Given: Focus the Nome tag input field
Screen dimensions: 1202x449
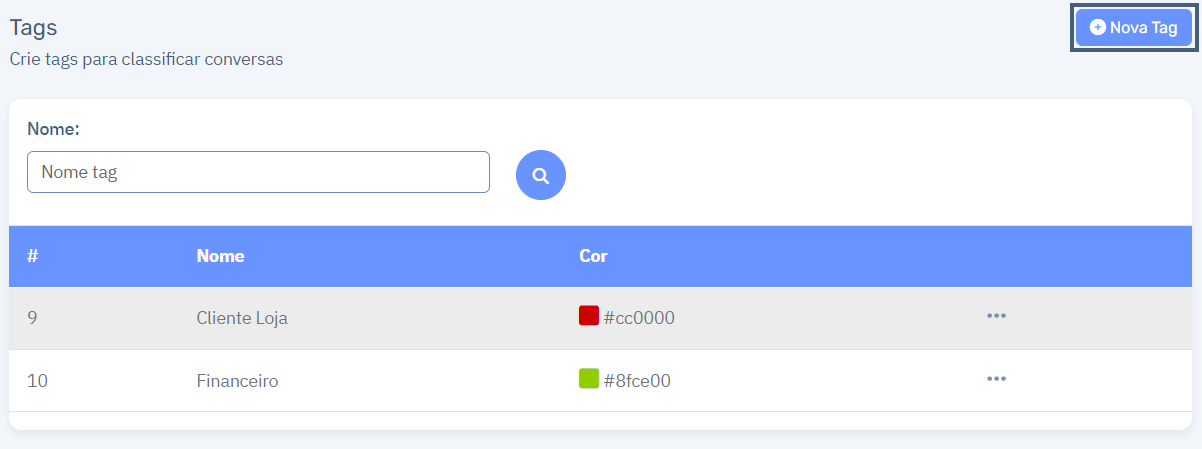Looking at the screenshot, I should pyautogui.click(x=258, y=172).
